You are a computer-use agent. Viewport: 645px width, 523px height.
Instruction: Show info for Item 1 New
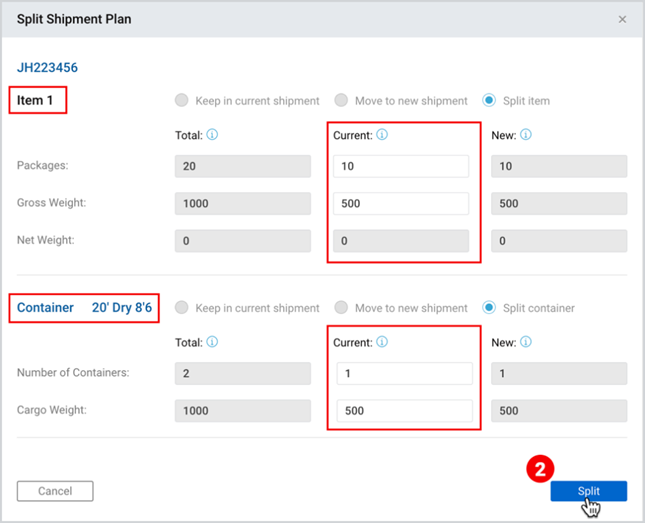[x=526, y=135]
